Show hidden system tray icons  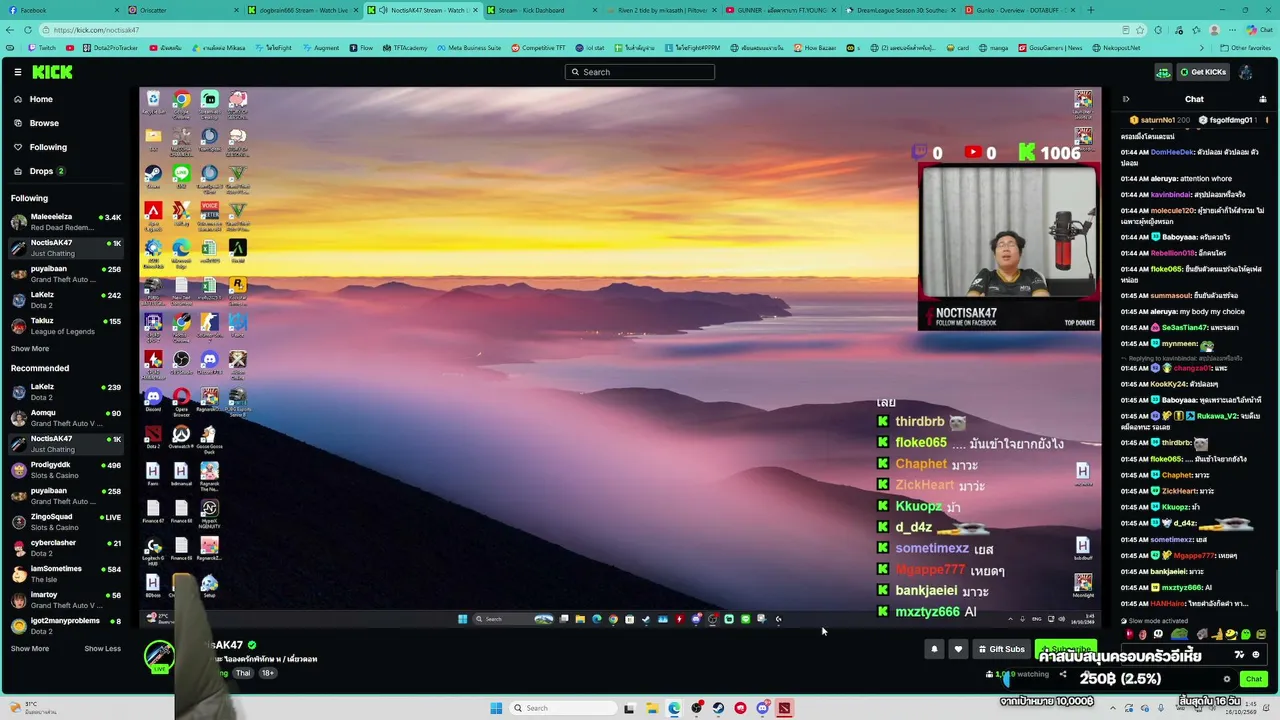[1111, 708]
